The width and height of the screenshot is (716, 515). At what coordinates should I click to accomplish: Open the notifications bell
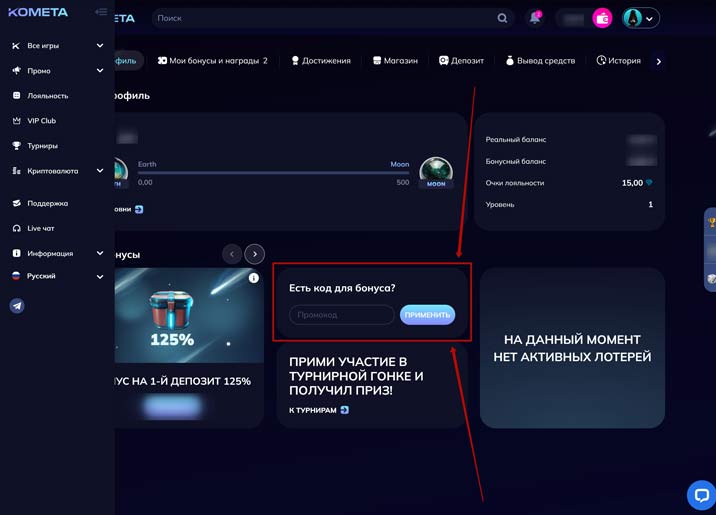(534, 18)
